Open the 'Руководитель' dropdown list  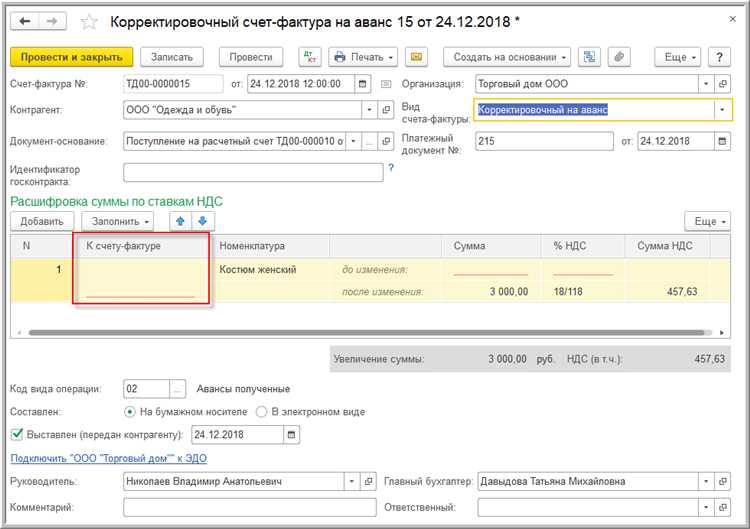pos(351,482)
